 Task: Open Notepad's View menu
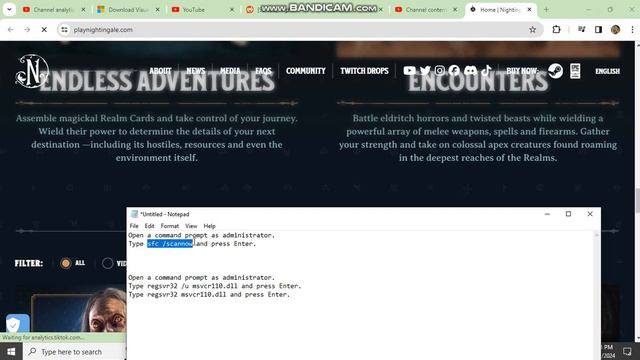tap(191, 226)
